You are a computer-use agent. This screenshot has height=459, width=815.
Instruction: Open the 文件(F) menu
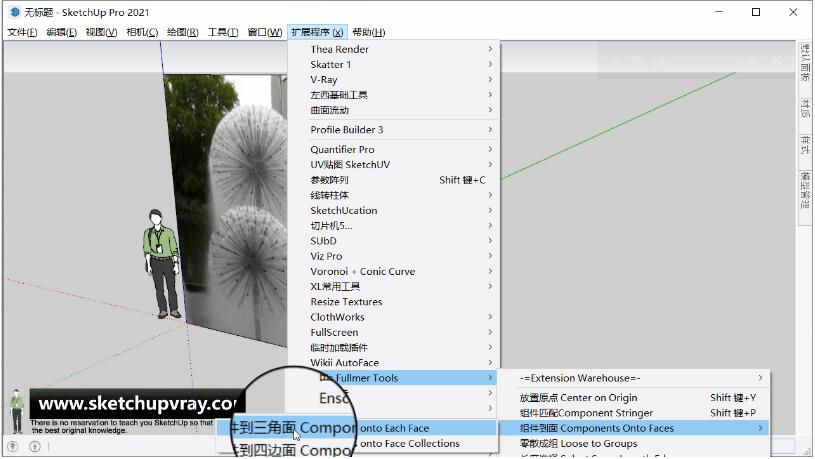(22, 32)
